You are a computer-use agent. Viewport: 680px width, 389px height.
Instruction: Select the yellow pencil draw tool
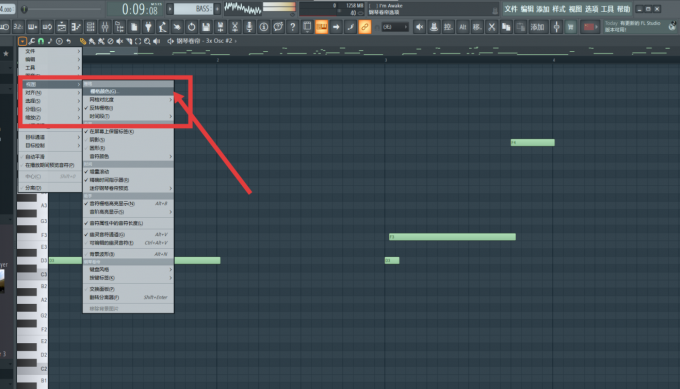[x=83, y=41]
